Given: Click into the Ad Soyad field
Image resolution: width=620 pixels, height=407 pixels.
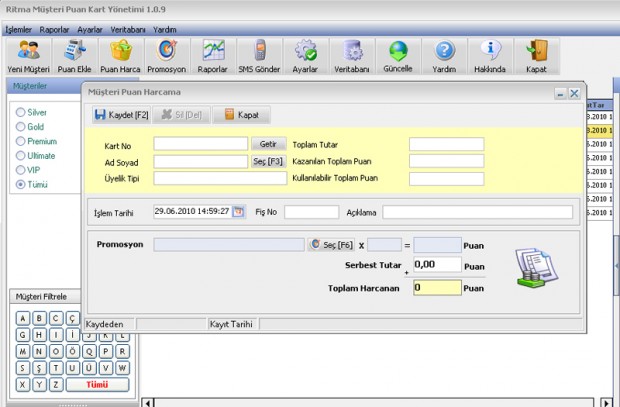Looking at the screenshot, I should pos(200,161).
